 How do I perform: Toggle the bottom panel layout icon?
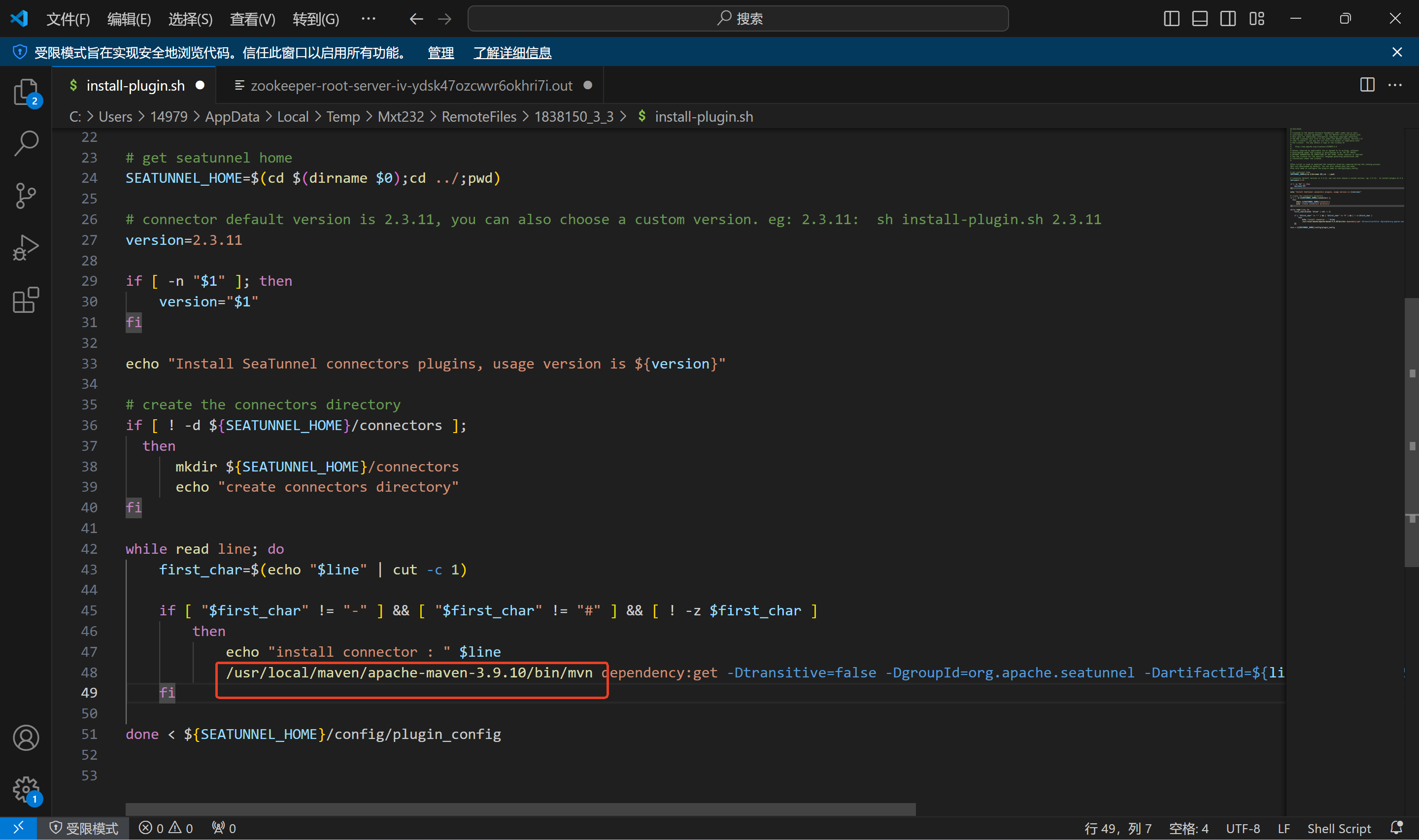point(1200,19)
